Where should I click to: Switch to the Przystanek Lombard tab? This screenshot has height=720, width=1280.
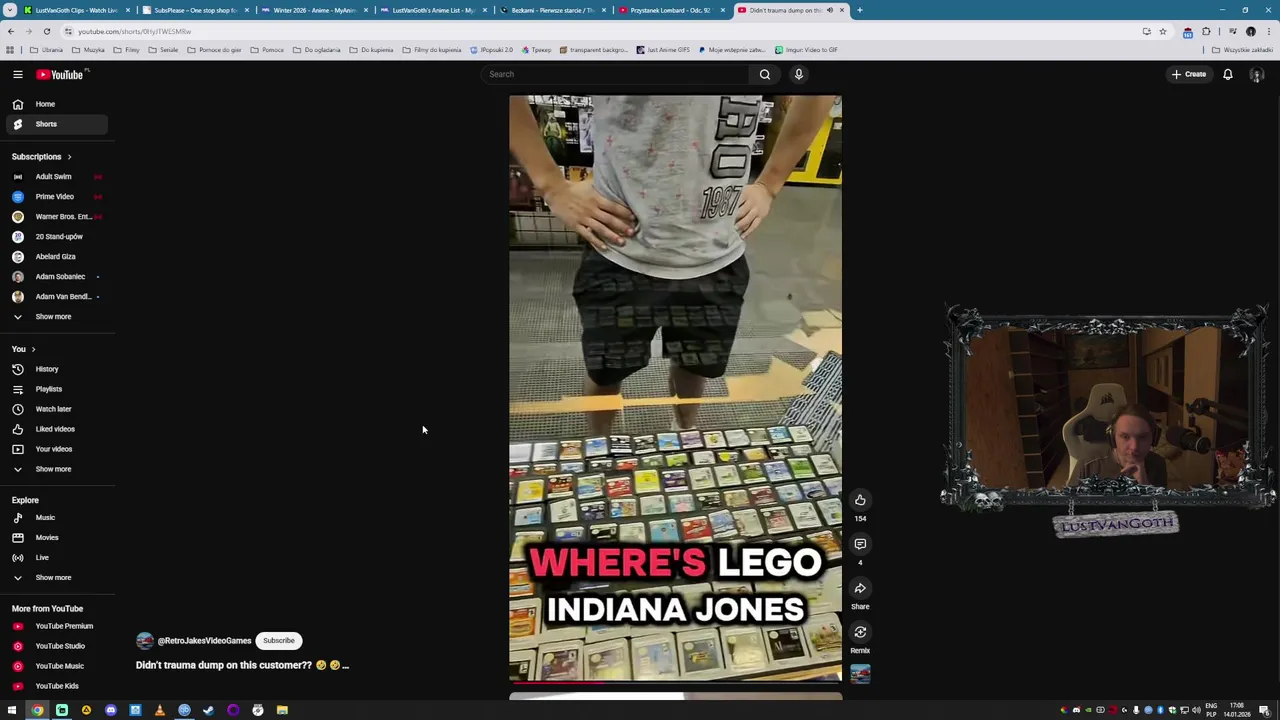(670, 10)
